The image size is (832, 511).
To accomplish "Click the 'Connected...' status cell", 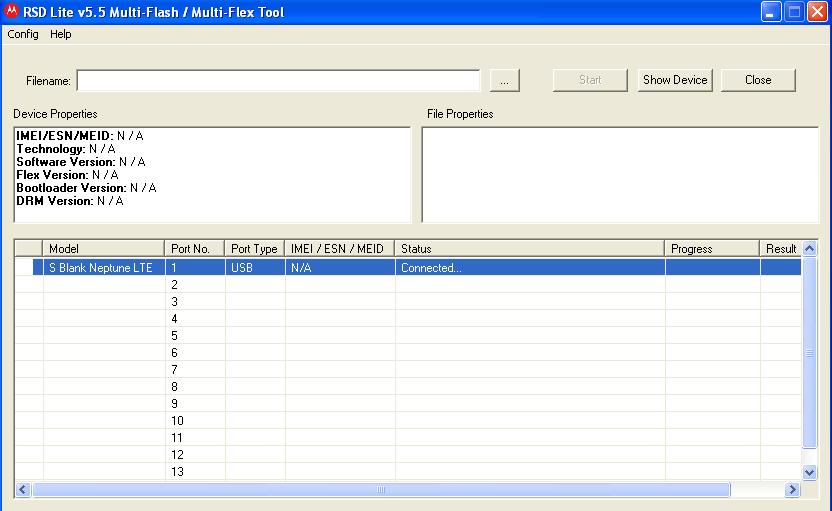I will (530, 267).
